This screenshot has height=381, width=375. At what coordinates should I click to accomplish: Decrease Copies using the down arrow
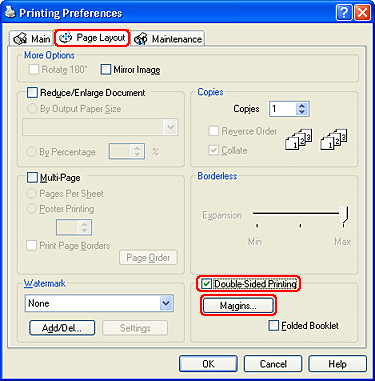coord(302,112)
